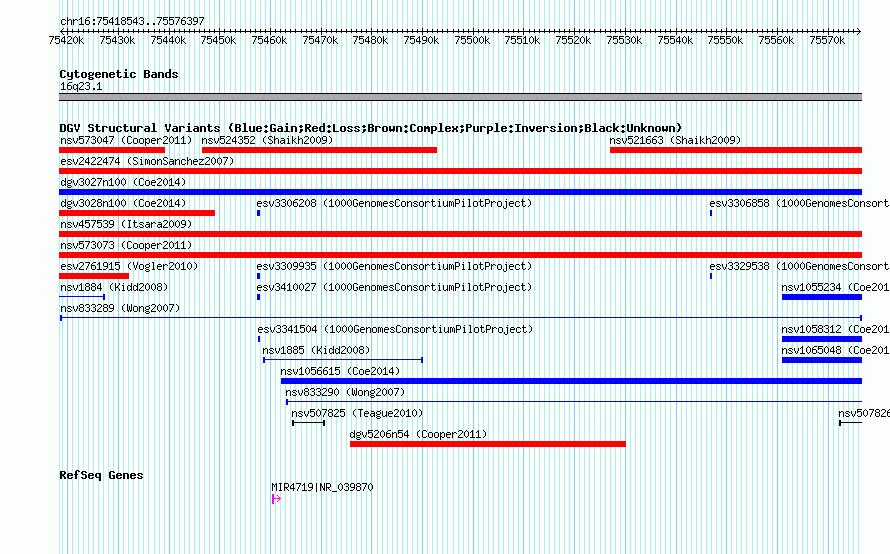890x554 pixels.
Task: Select the esv2761915 red bar
Action: pos(94,276)
